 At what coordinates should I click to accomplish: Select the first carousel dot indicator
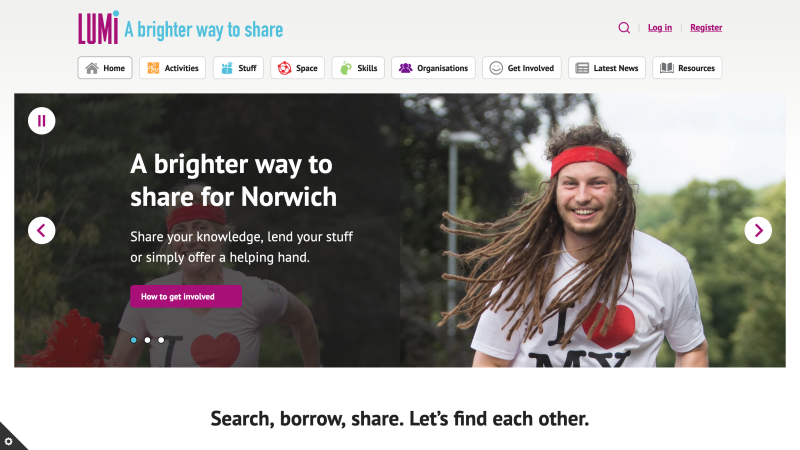134,340
